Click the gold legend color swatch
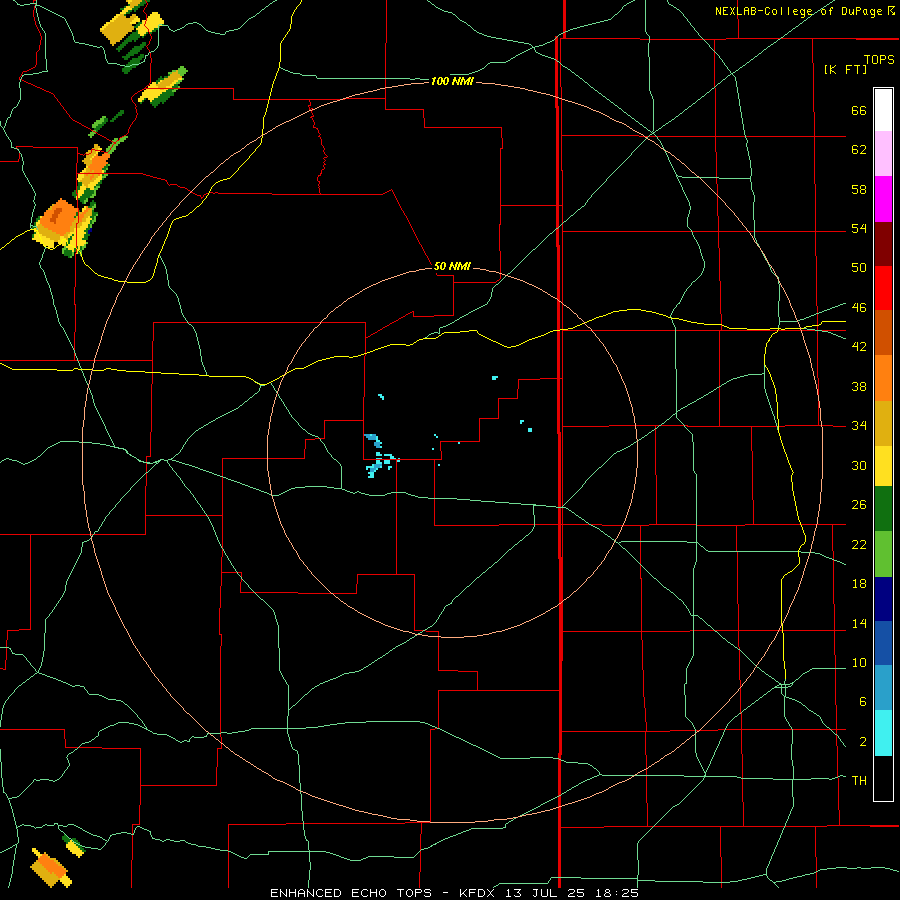Image resolution: width=900 pixels, height=900 pixels. tap(883, 423)
